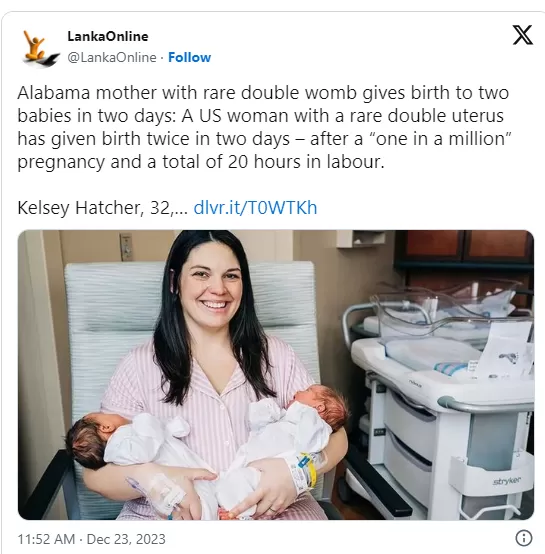545x554 pixels.
Task: Open the tweet info icon beside the date
Action: (524, 538)
